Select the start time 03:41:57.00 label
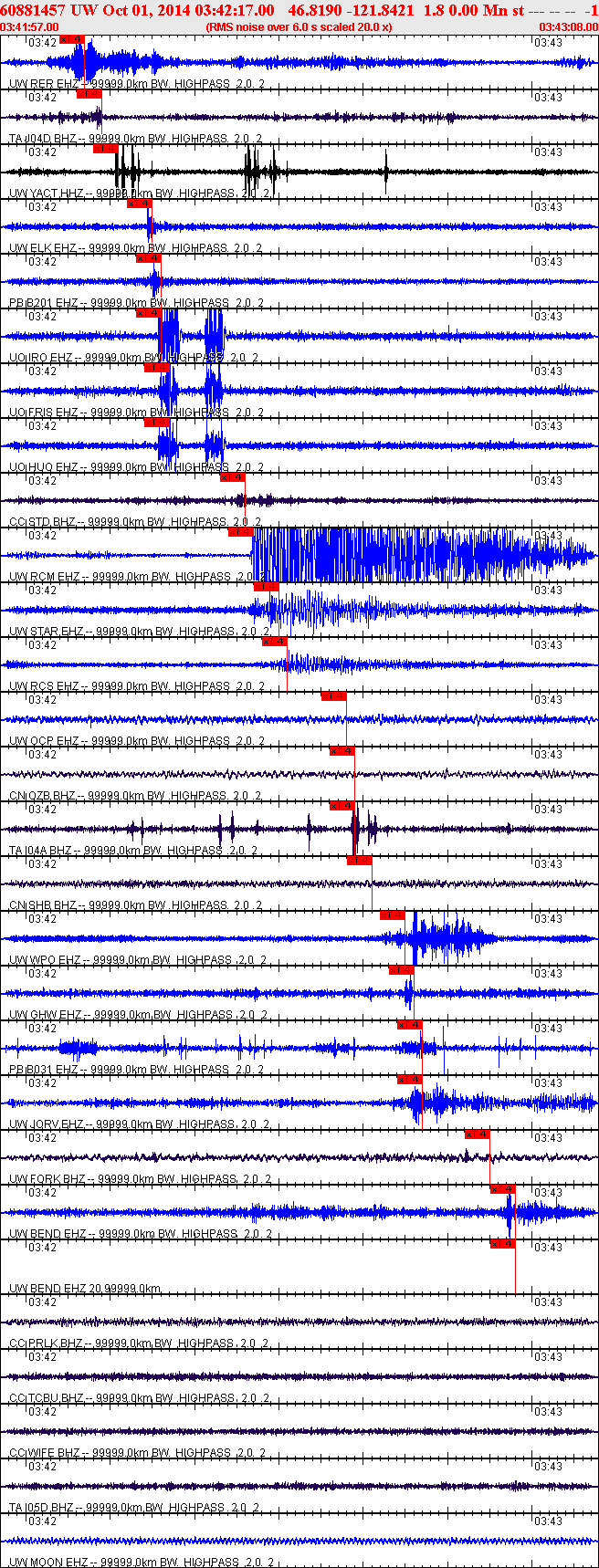 tap(30, 26)
